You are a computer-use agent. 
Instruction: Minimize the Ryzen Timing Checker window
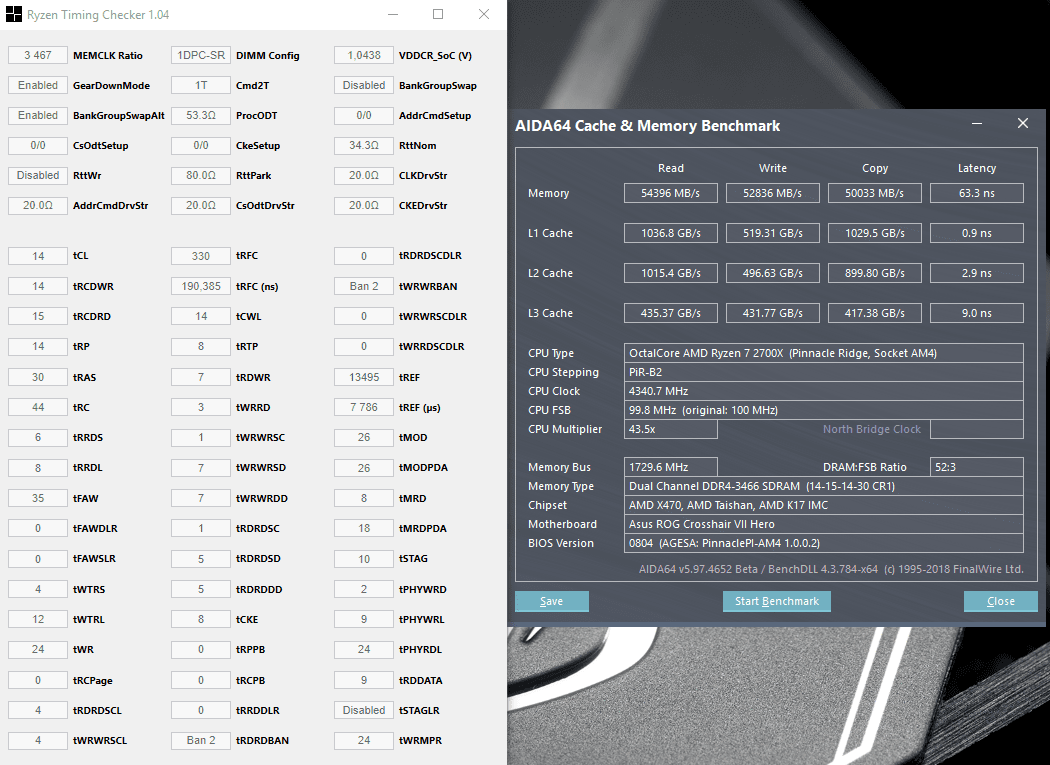tap(393, 14)
